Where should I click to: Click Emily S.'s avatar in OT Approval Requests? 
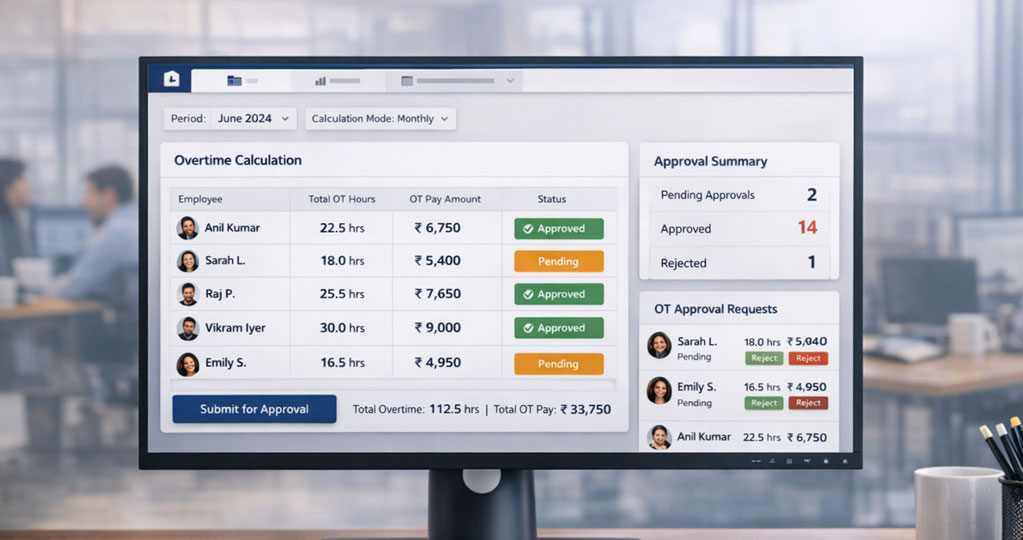click(x=659, y=391)
